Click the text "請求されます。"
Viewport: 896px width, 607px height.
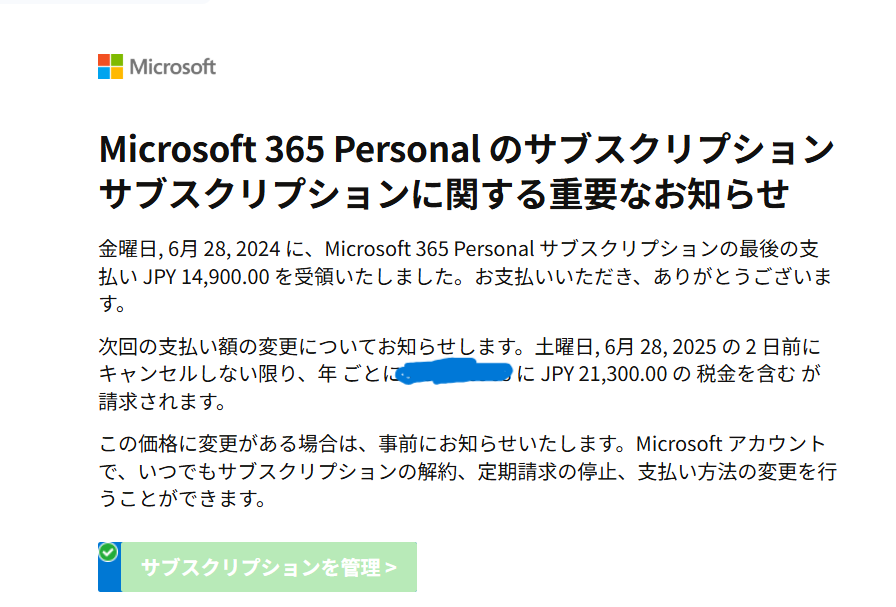coord(163,401)
